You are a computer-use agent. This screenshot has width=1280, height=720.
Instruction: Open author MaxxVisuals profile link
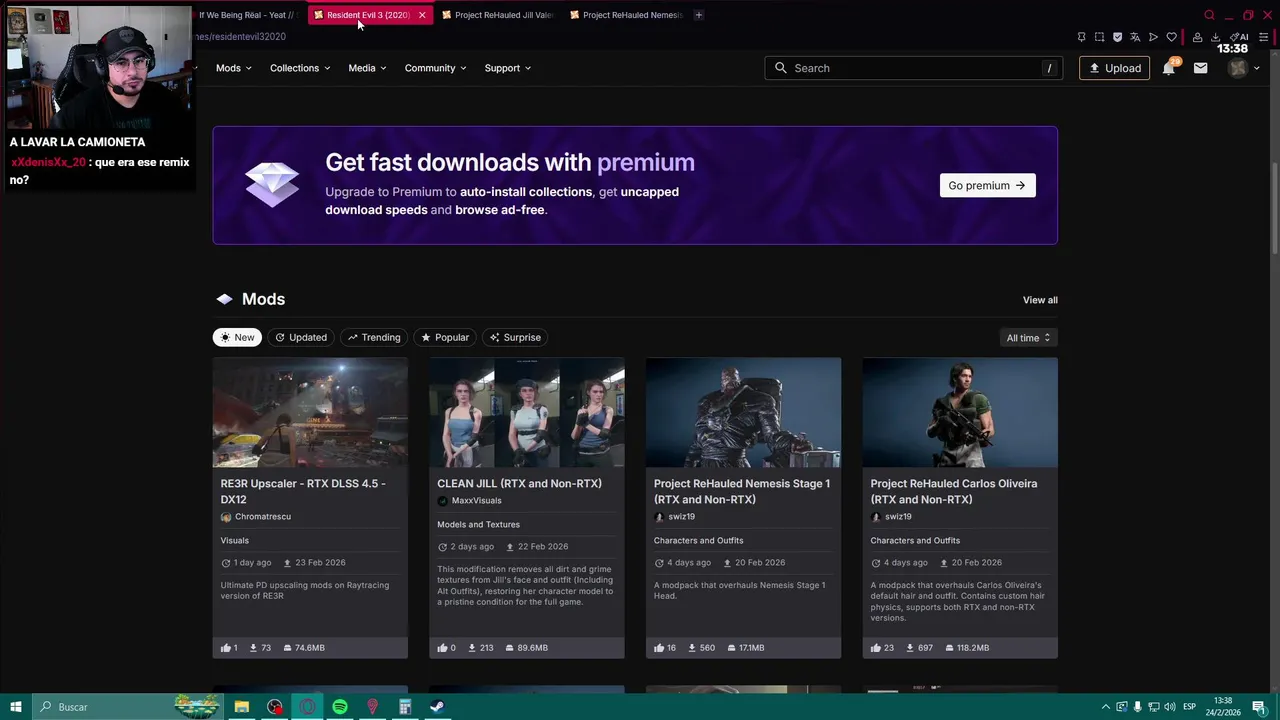click(476, 500)
